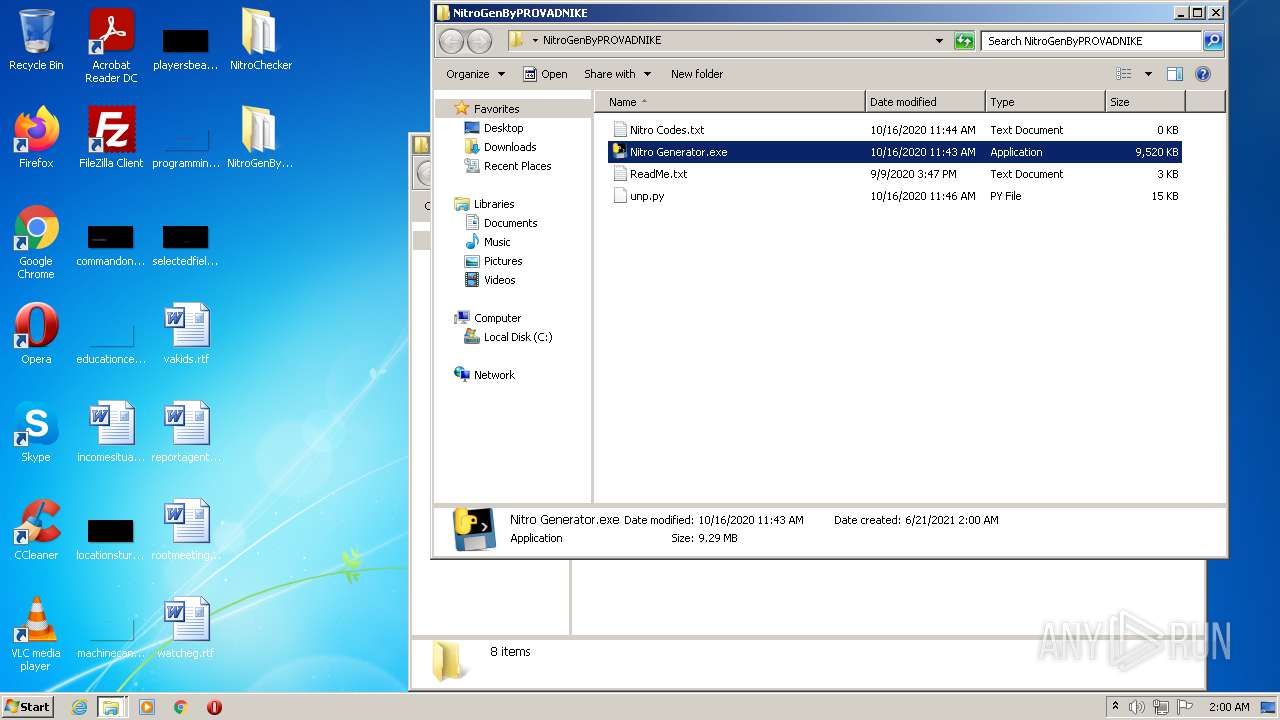This screenshot has width=1280, height=720.
Task: Create a New folder
Action: [x=697, y=74]
